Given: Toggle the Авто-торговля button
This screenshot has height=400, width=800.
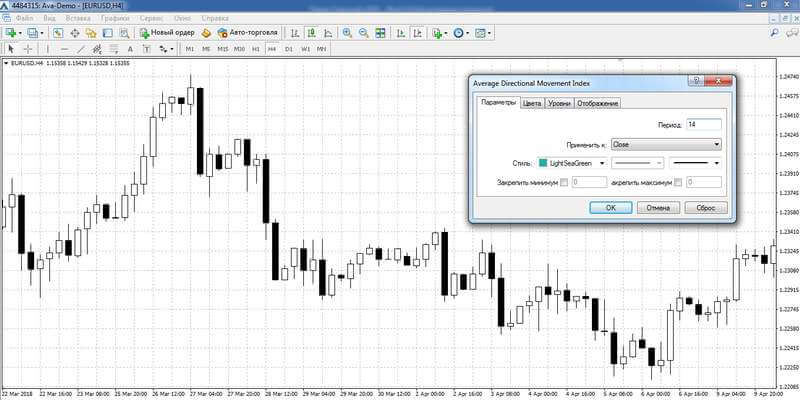Looking at the screenshot, I should point(247,33).
